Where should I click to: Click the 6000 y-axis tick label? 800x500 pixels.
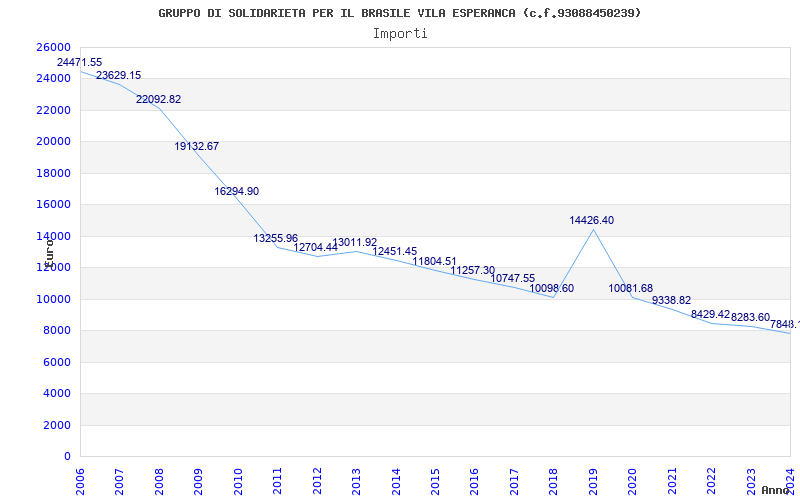57,362
